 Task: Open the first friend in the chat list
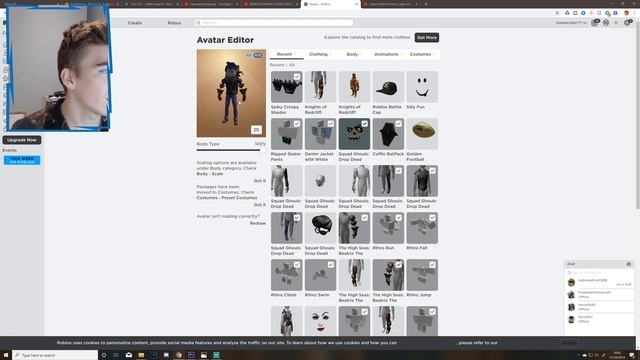pos(599,282)
